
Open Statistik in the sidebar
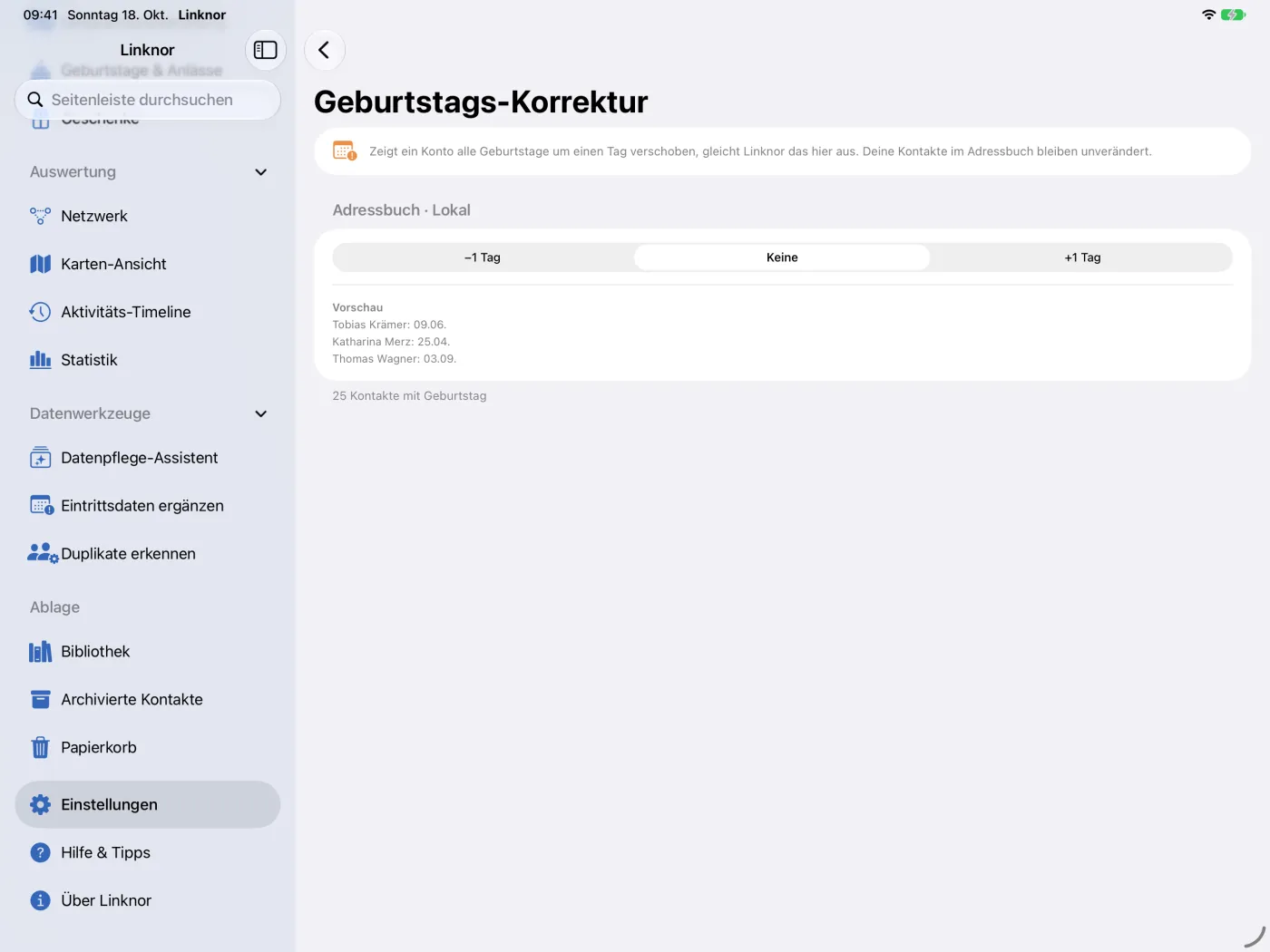(x=148, y=360)
